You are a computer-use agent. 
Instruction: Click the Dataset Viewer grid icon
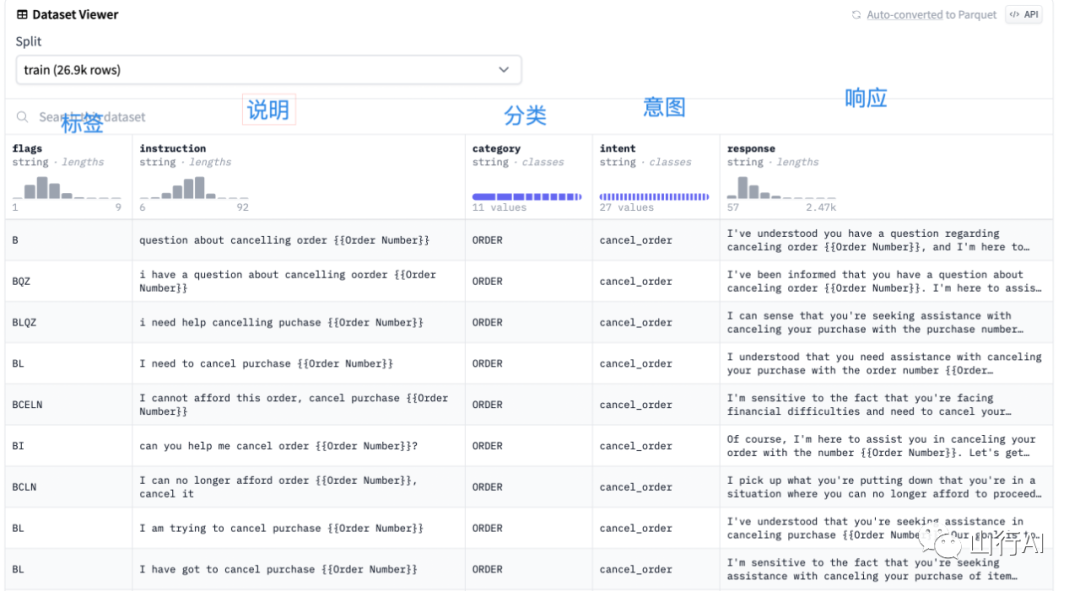coord(22,15)
